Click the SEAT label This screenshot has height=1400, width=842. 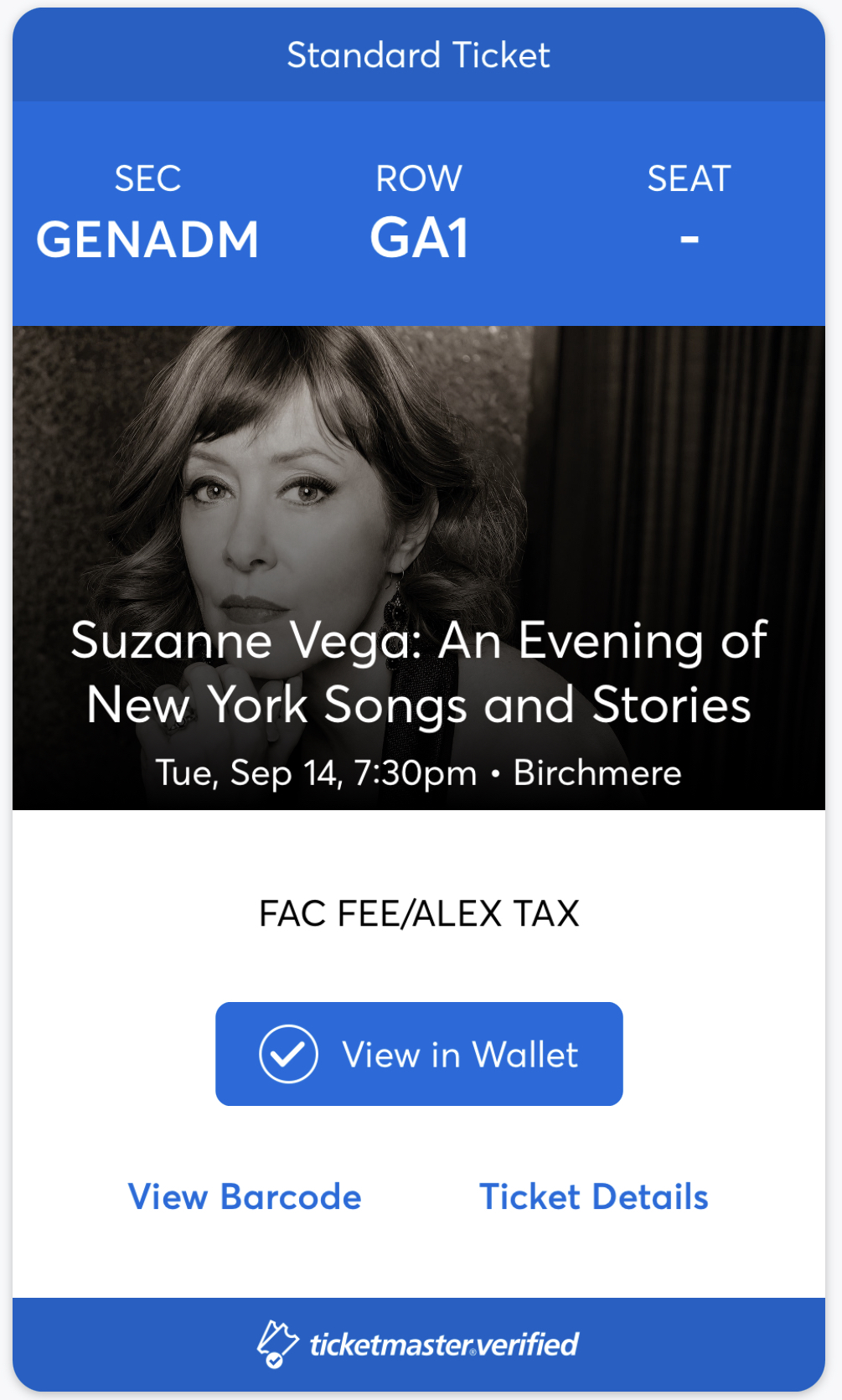click(x=690, y=178)
